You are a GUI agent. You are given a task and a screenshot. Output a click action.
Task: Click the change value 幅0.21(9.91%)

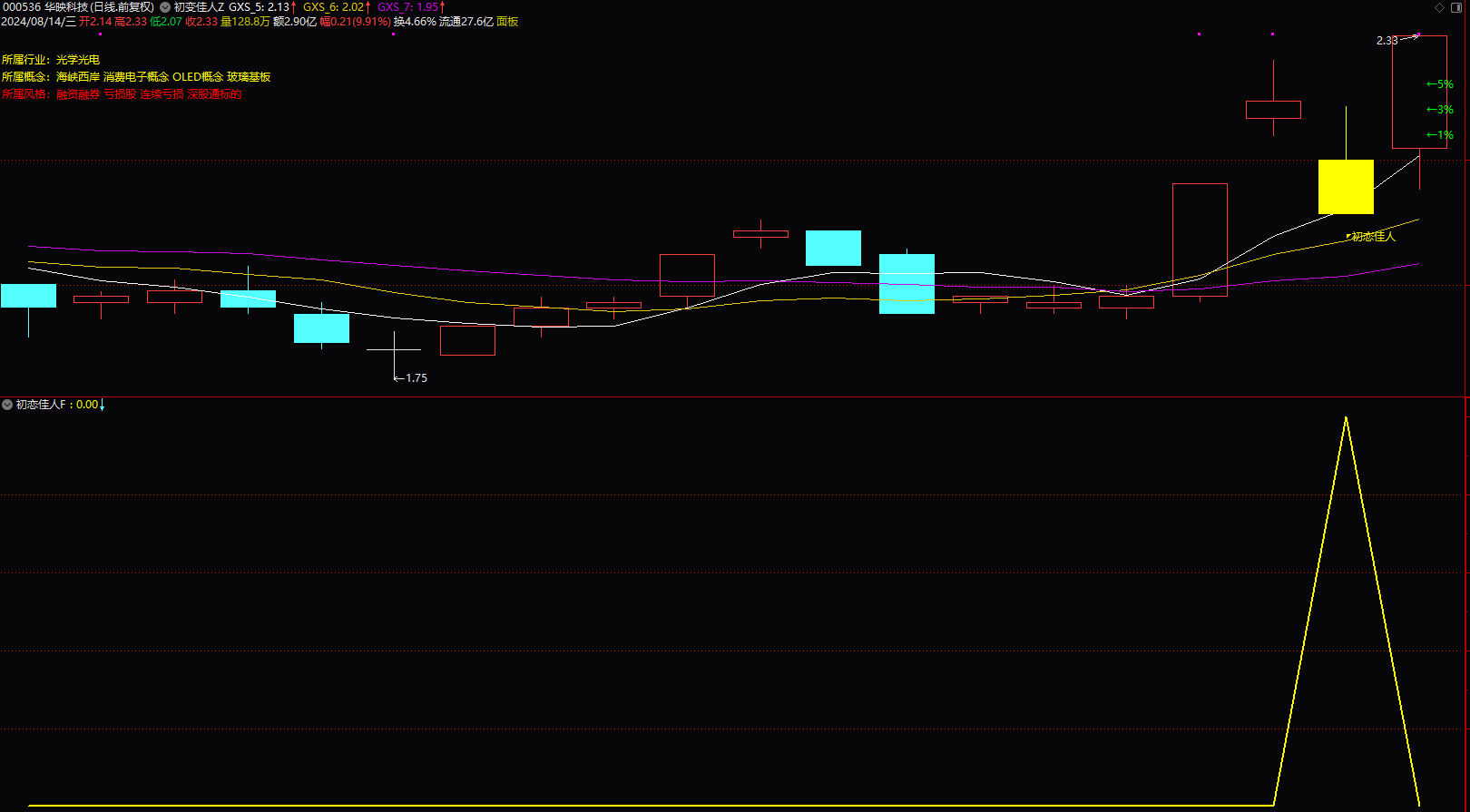pos(356,22)
